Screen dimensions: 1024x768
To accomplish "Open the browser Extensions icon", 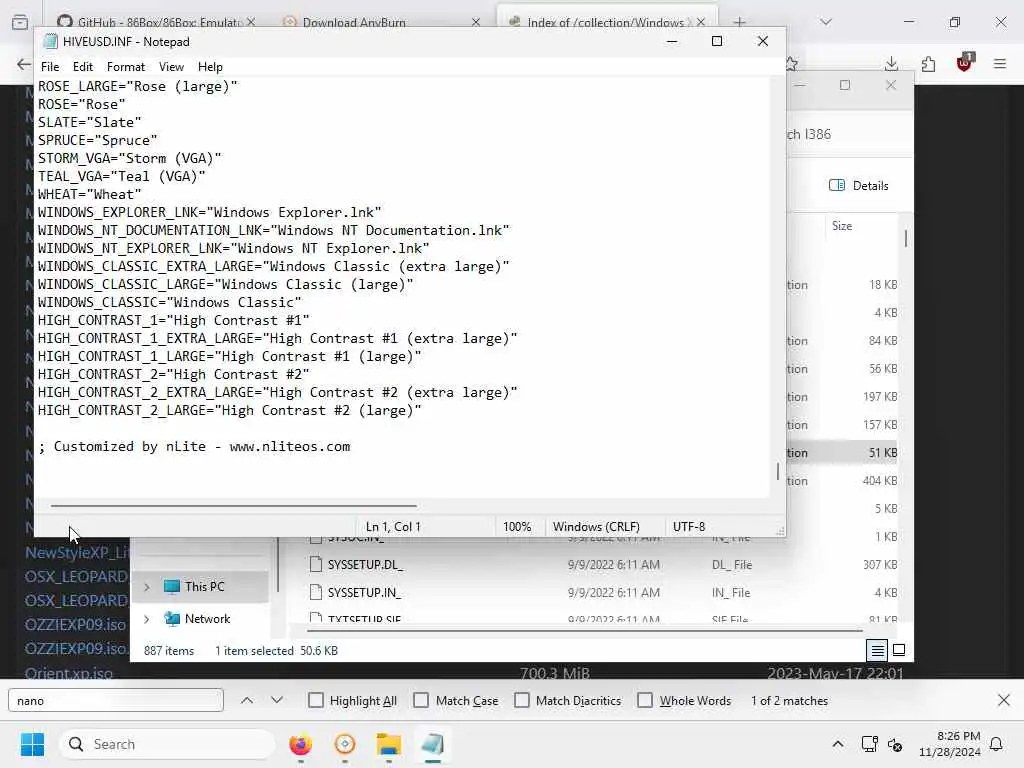I will click(x=928, y=64).
